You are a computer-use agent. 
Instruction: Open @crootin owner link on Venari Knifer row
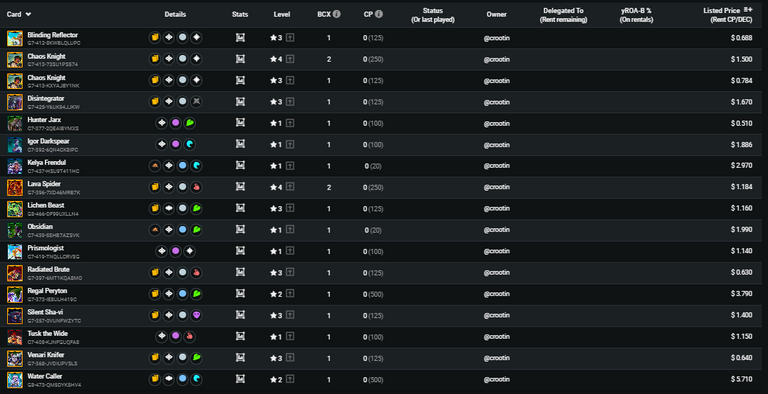point(497,358)
